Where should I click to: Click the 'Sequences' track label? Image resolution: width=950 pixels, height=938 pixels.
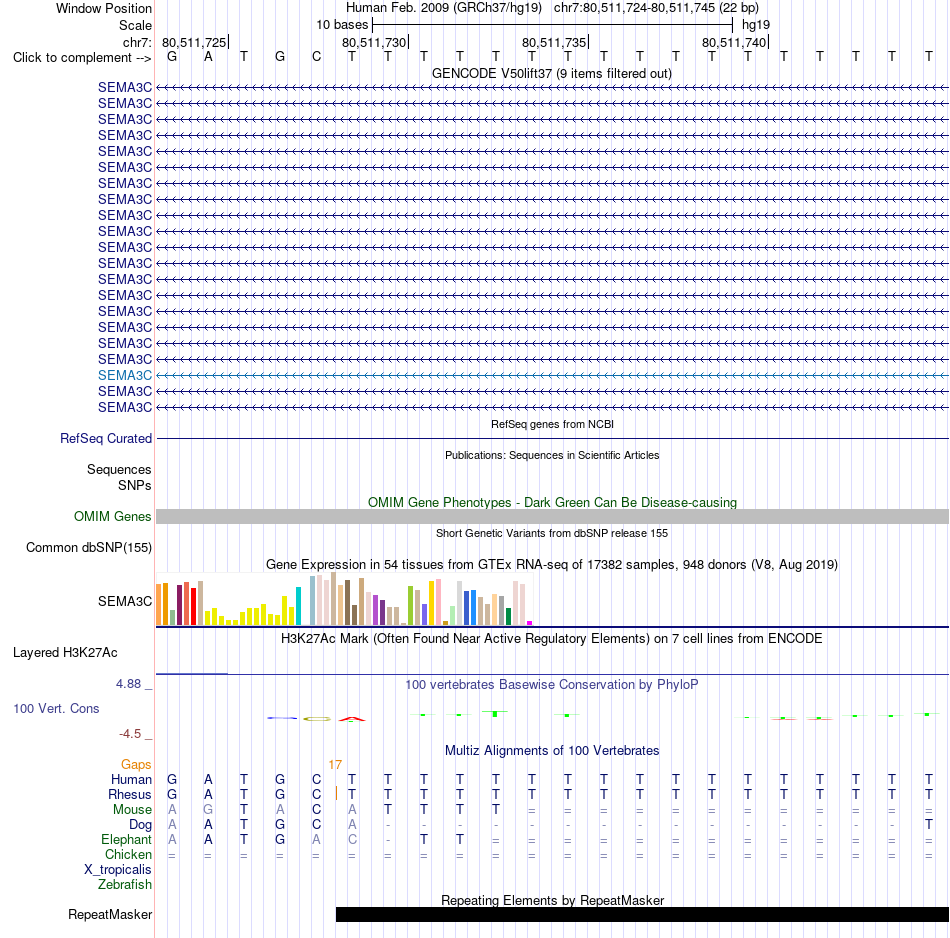pos(119,470)
